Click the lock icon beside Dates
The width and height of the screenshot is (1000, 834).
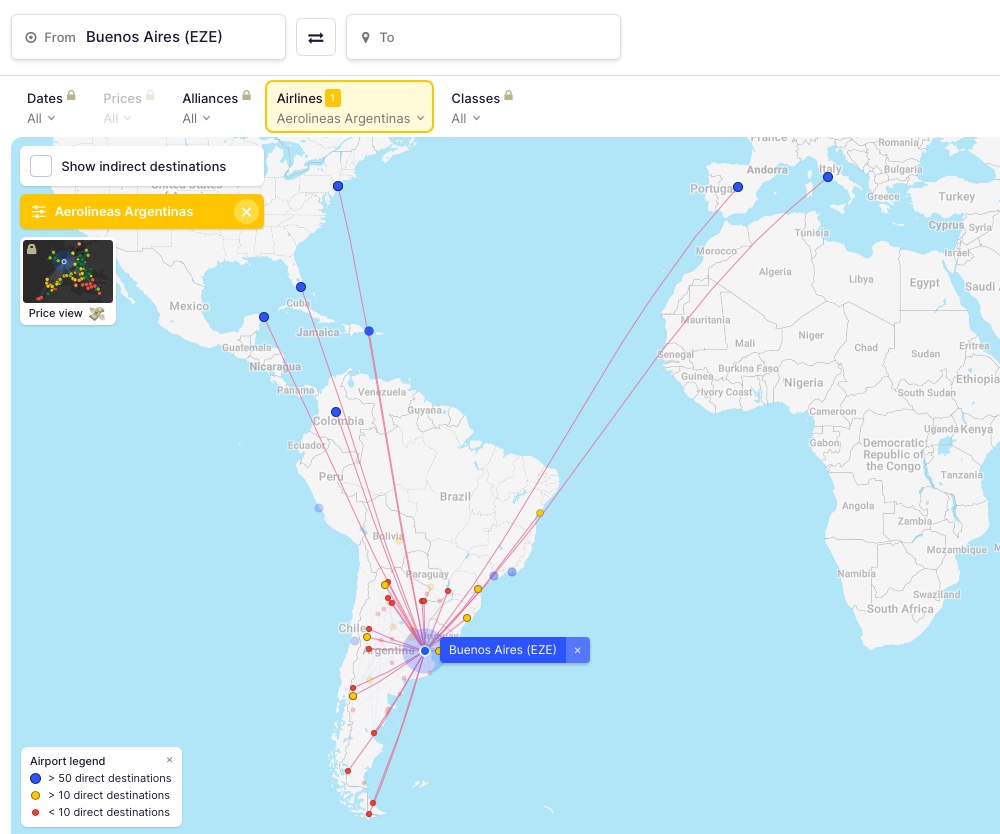[x=72, y=97]
